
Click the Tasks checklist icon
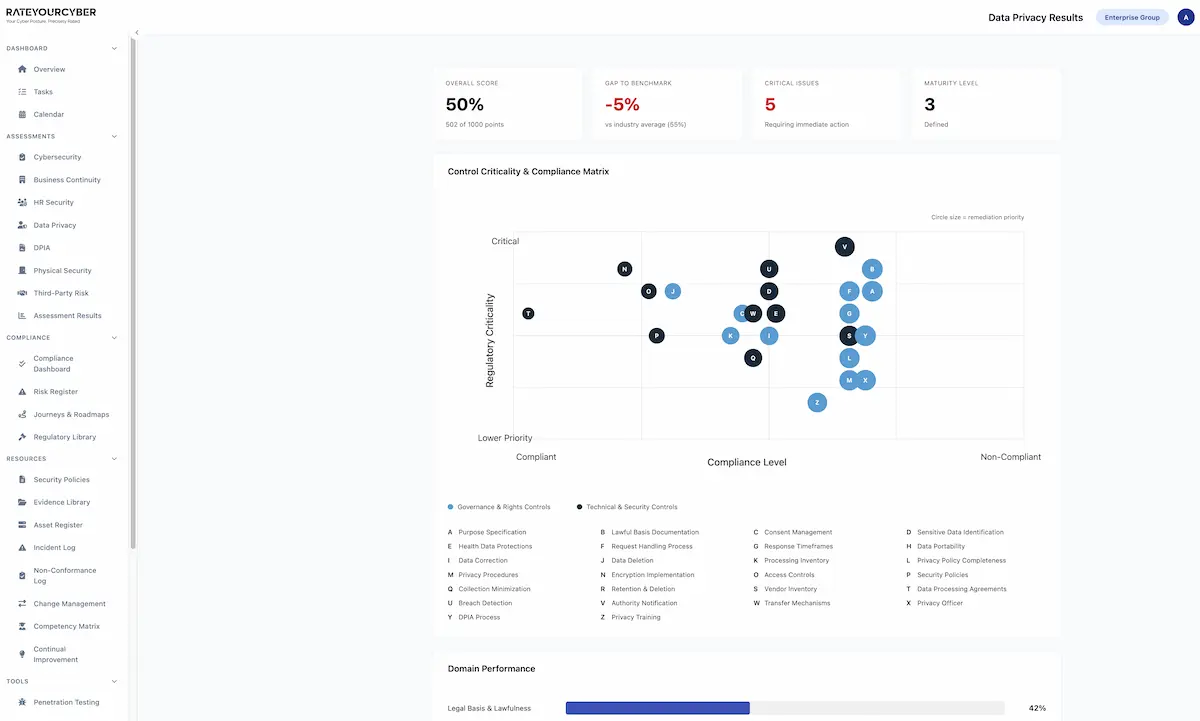tap(22, 92)
